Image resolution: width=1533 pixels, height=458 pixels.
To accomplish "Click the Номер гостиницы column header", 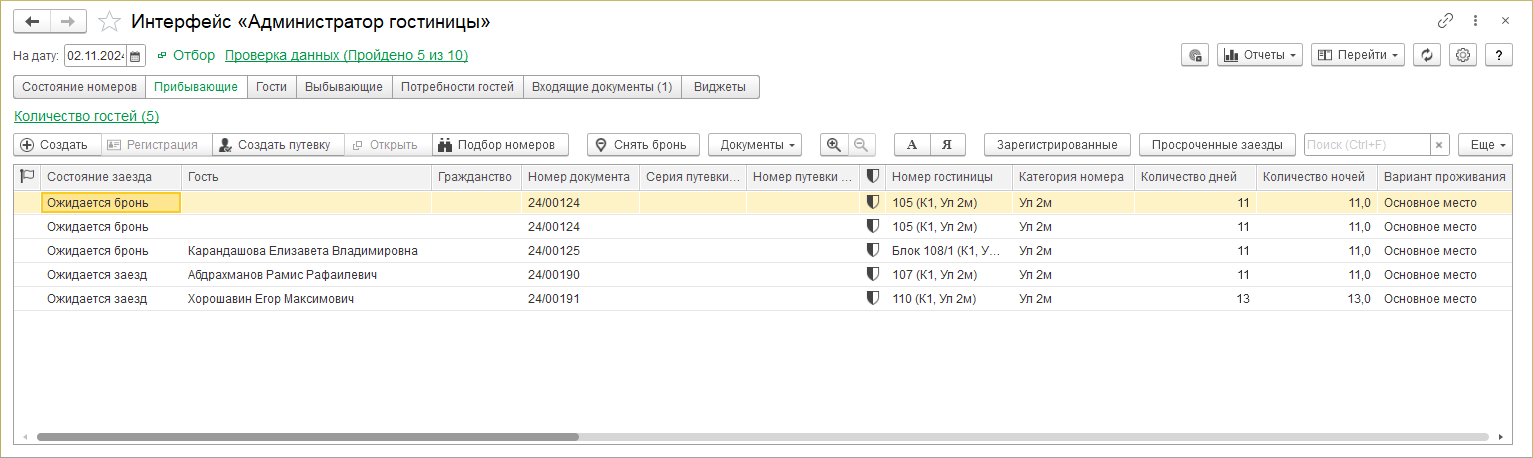I will (948, 177).
